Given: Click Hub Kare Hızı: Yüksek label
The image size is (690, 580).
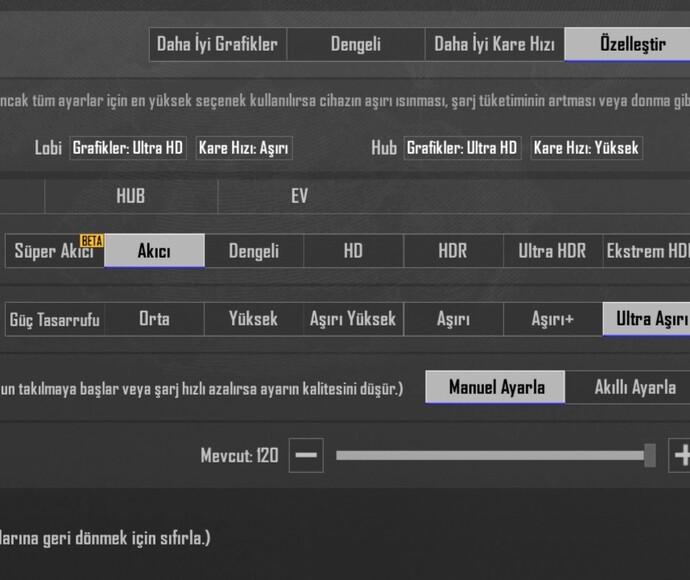Looking at the screenshot, I should [x=586, y=148].
